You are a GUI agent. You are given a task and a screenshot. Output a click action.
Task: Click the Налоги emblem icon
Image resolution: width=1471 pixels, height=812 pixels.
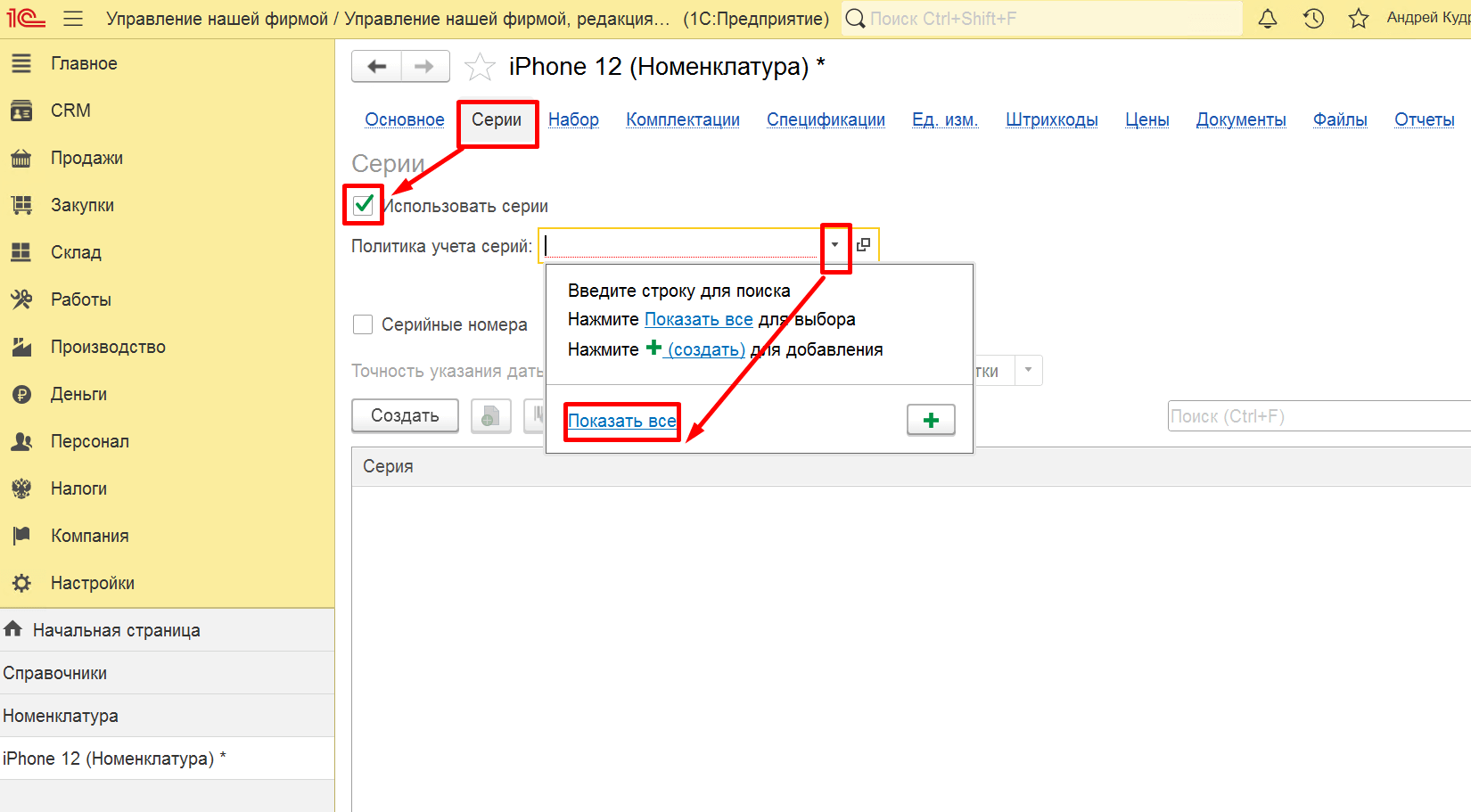21,488
